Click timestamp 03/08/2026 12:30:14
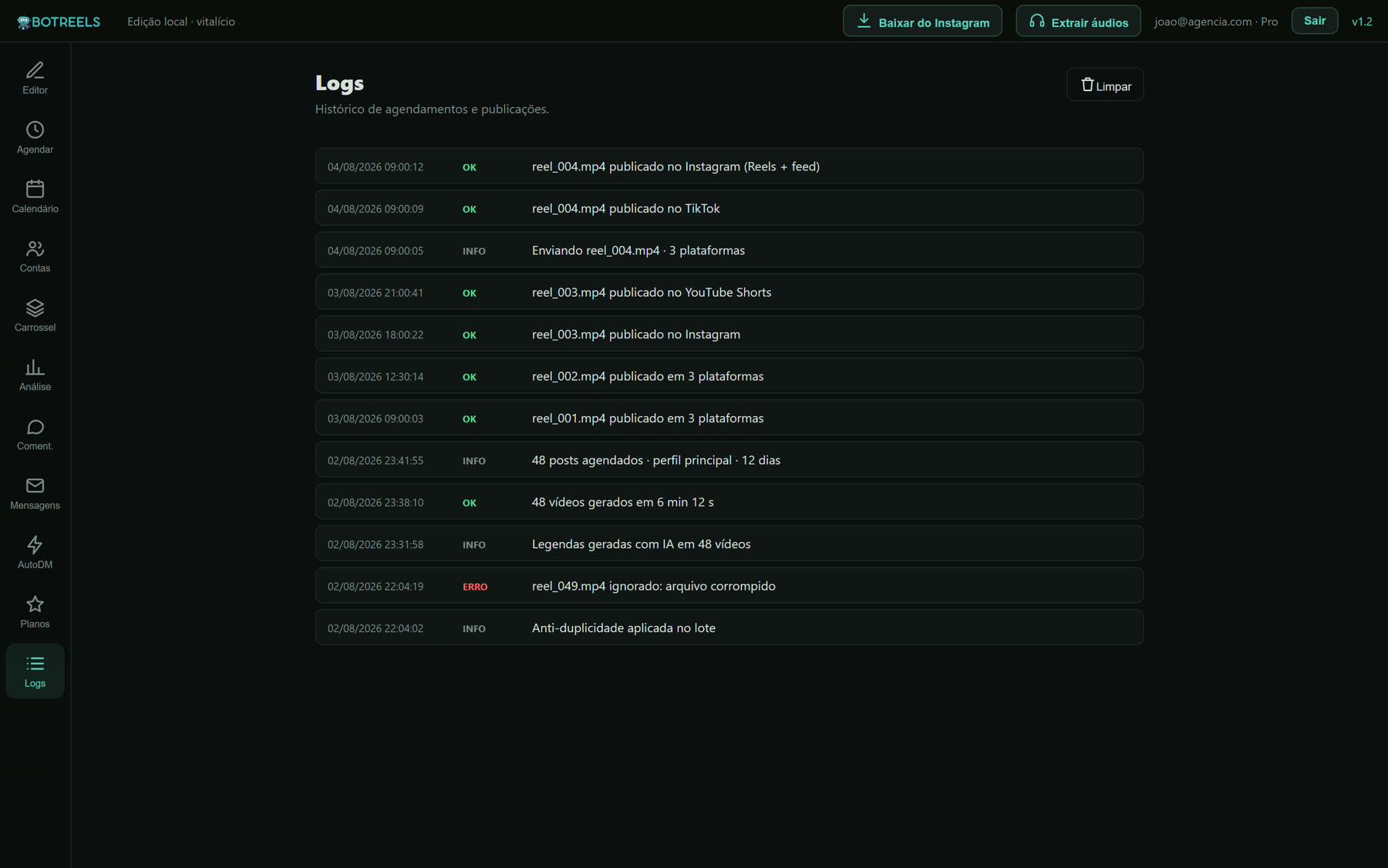Image resolution: width=1388 pixels, height=868 pixels. (376, 377)
